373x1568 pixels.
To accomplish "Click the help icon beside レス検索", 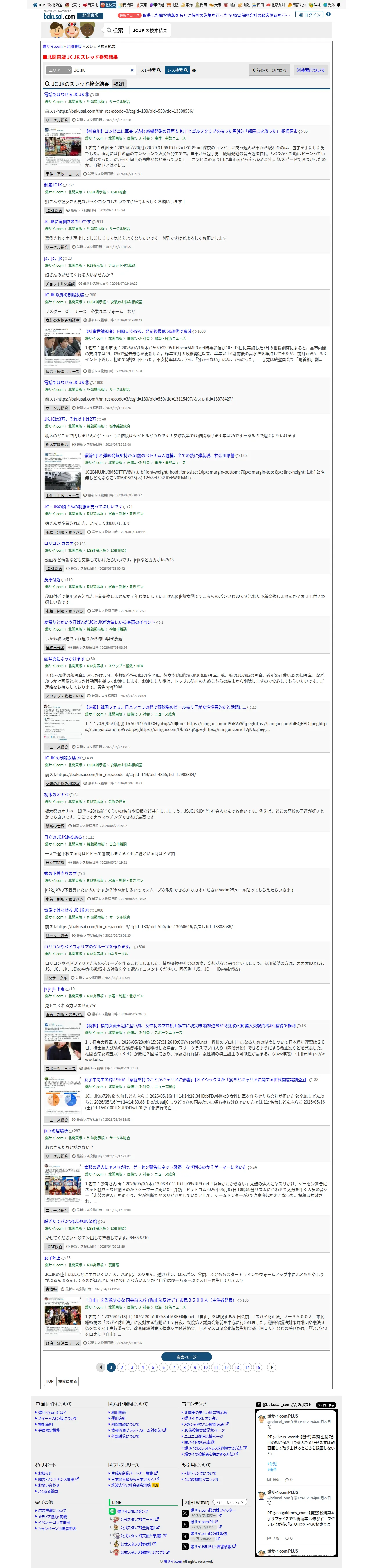I will 194,71.
